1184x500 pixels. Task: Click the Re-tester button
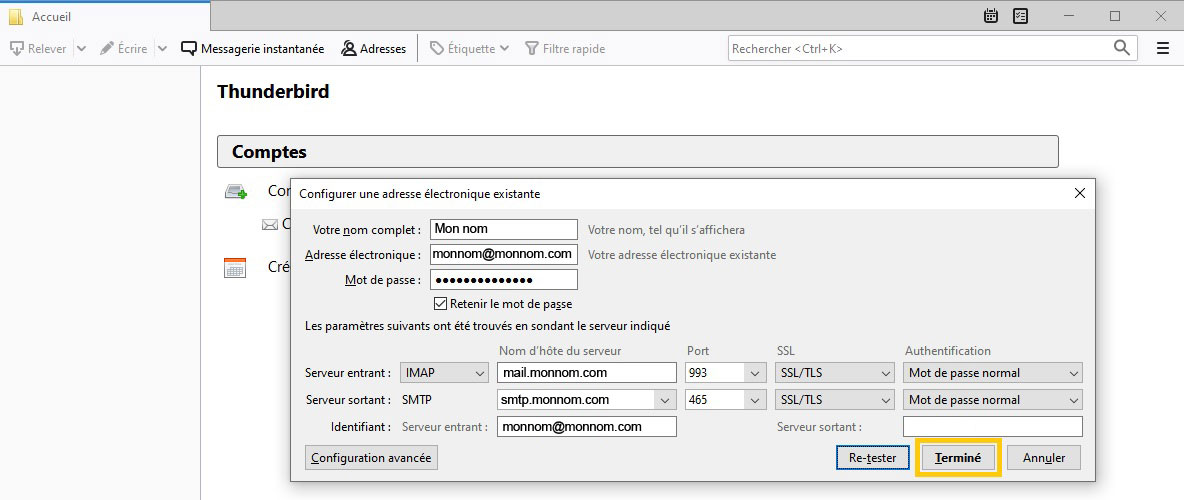872,458
